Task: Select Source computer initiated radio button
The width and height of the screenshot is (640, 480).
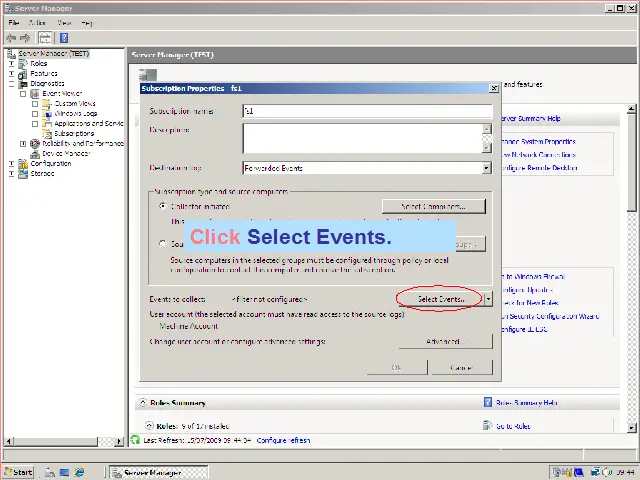Action: pyautogui.click(x=163, y=244)
